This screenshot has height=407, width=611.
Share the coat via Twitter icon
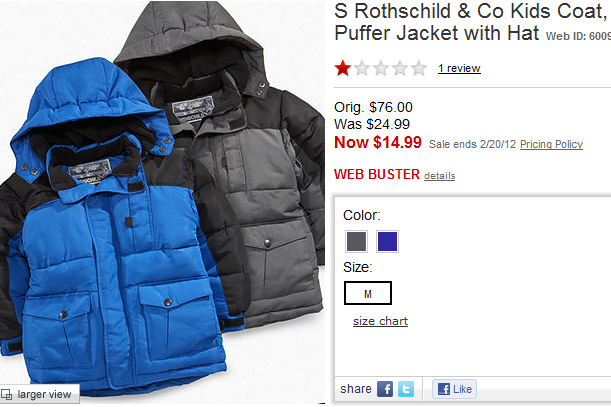coord(406,389)
